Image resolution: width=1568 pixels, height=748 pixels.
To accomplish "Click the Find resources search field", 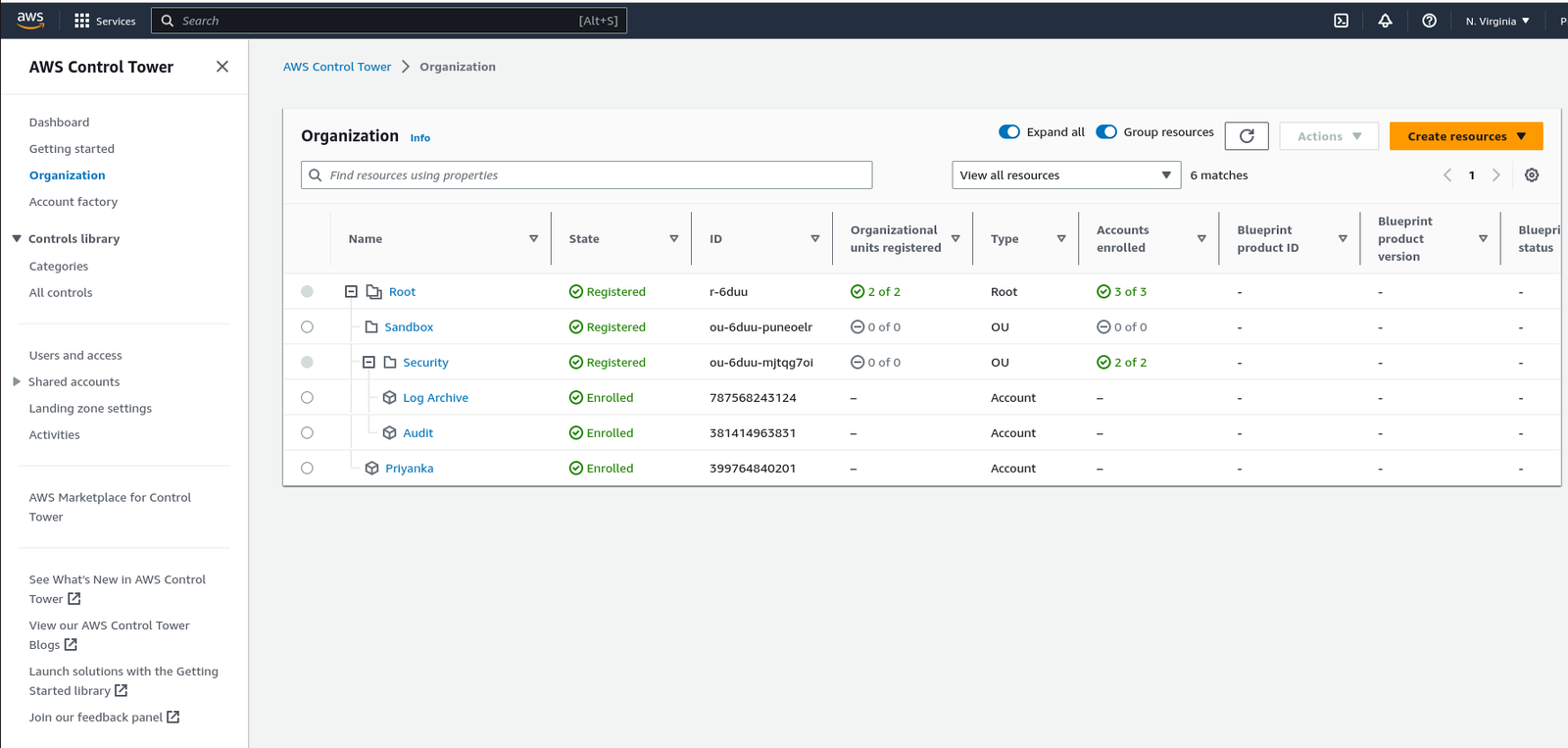I will coord(586,175).
